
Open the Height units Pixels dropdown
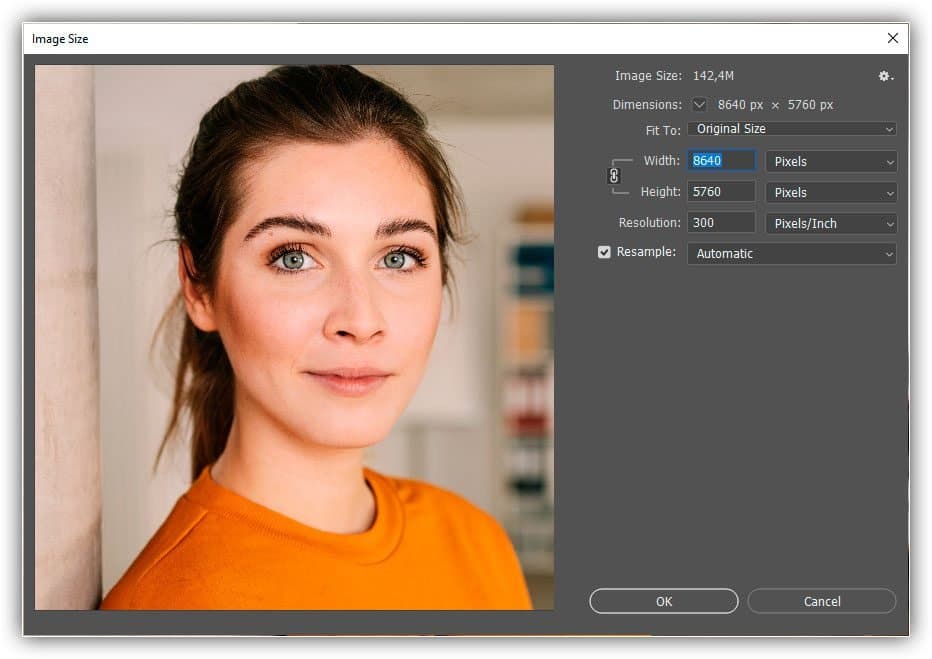tap(830, 193)
